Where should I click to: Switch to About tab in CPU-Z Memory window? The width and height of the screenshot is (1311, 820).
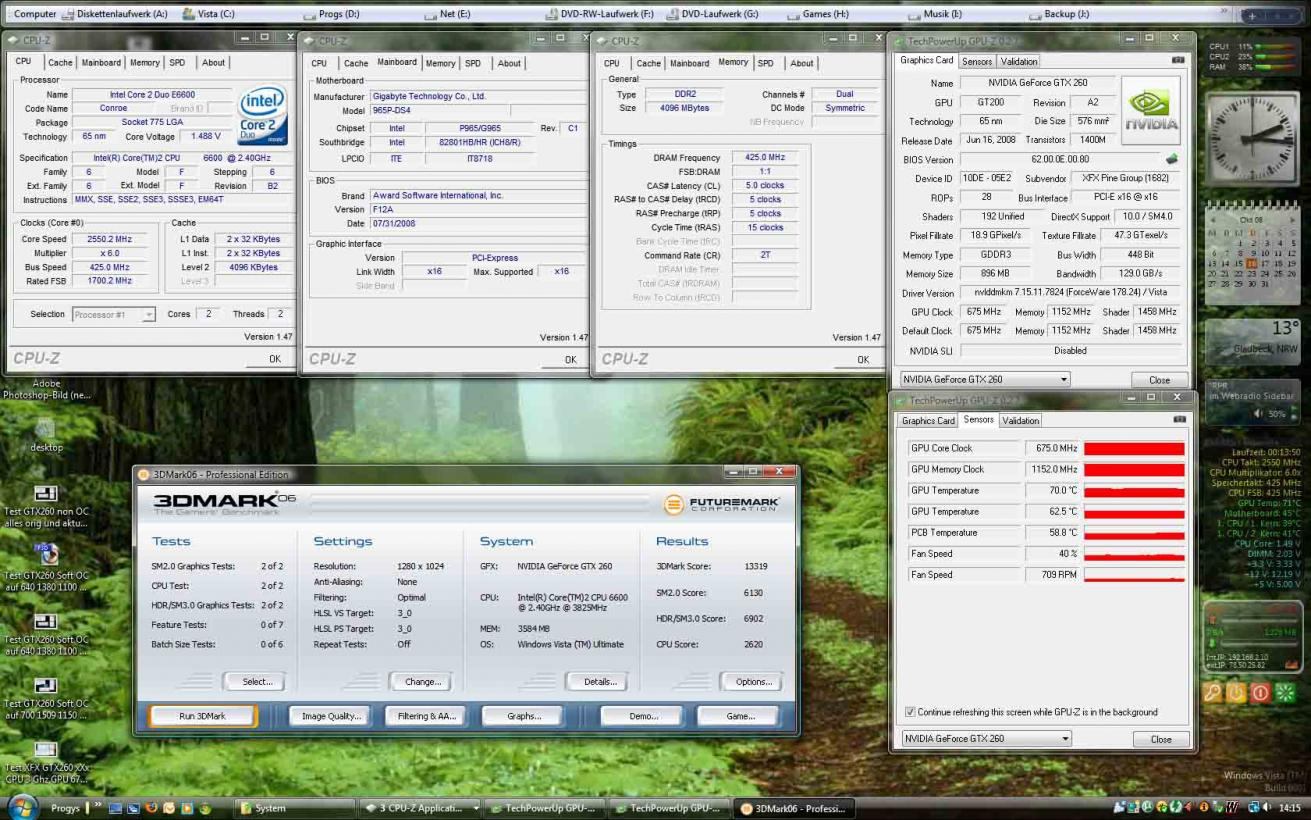click(x=802, y=63)
